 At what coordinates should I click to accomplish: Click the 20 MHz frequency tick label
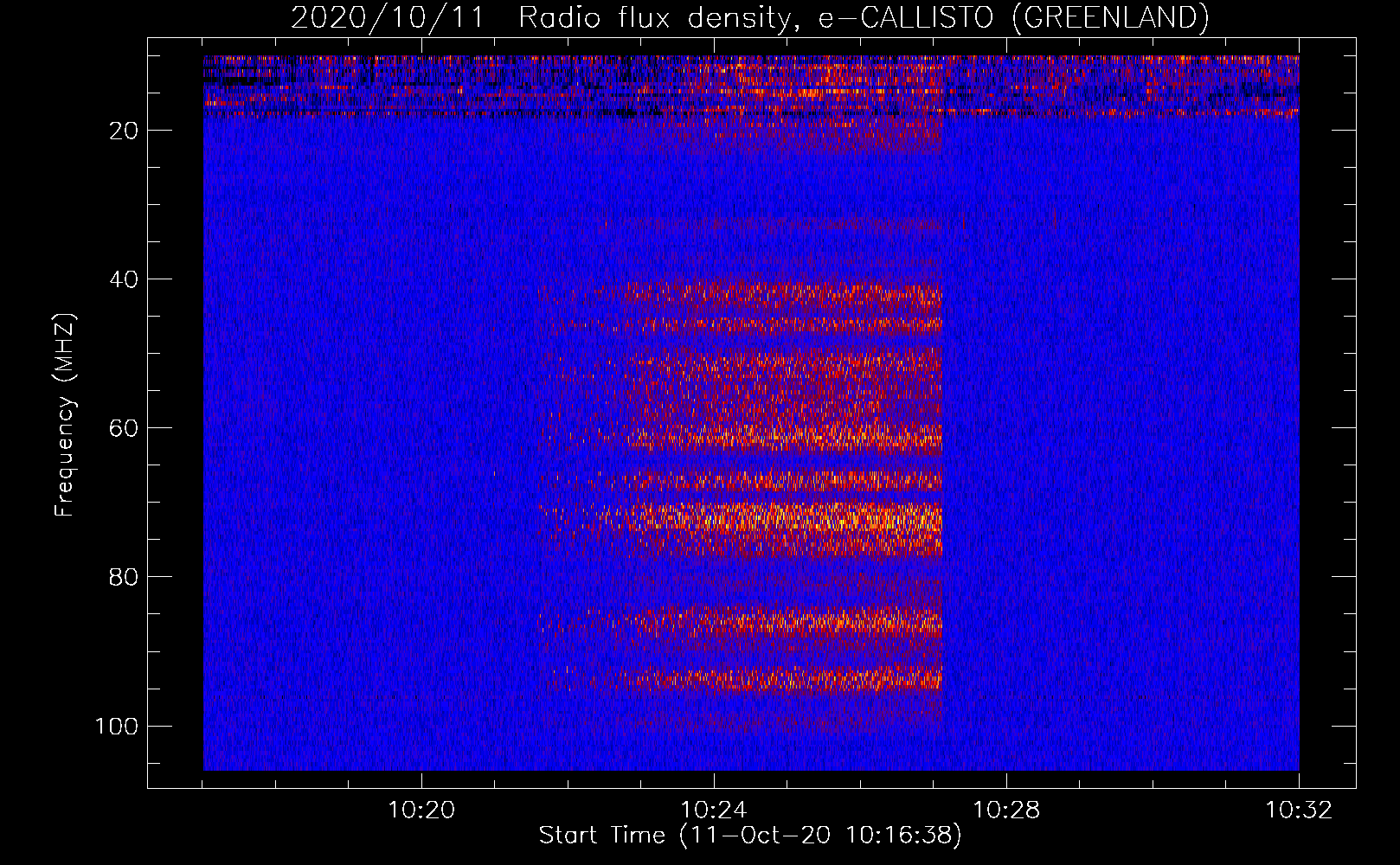[124, 131]
